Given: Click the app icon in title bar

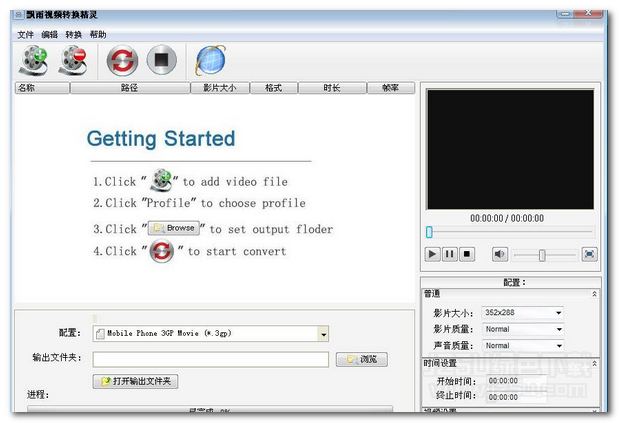Looking at the screenshot, I should [19, 15].
